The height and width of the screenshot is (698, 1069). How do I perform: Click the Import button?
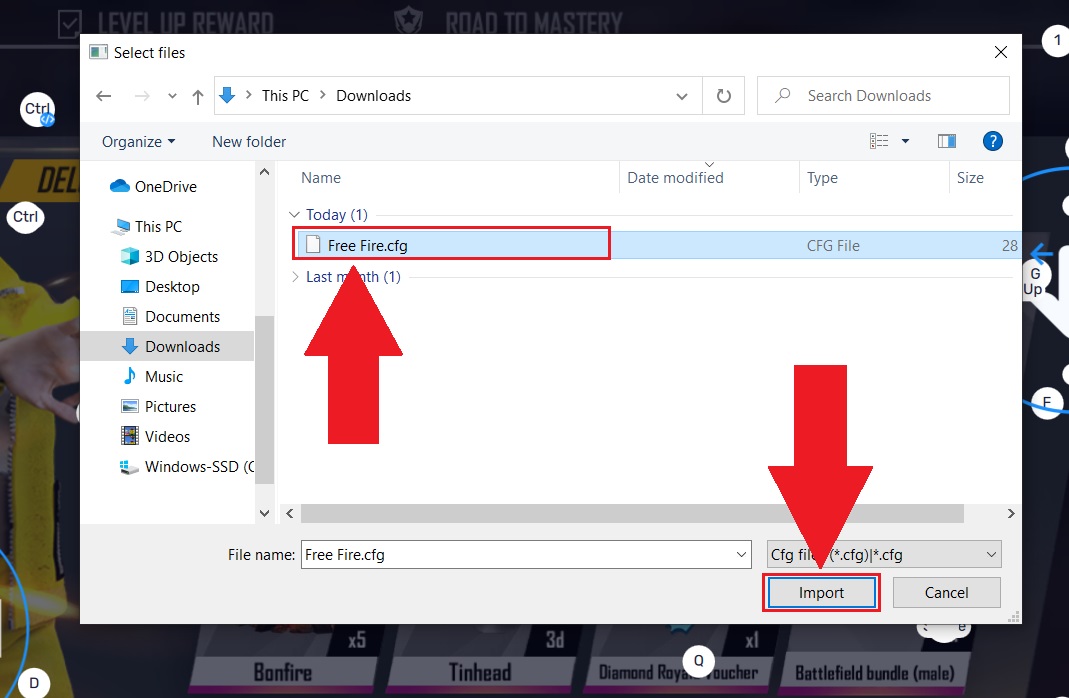coord(822,593)
